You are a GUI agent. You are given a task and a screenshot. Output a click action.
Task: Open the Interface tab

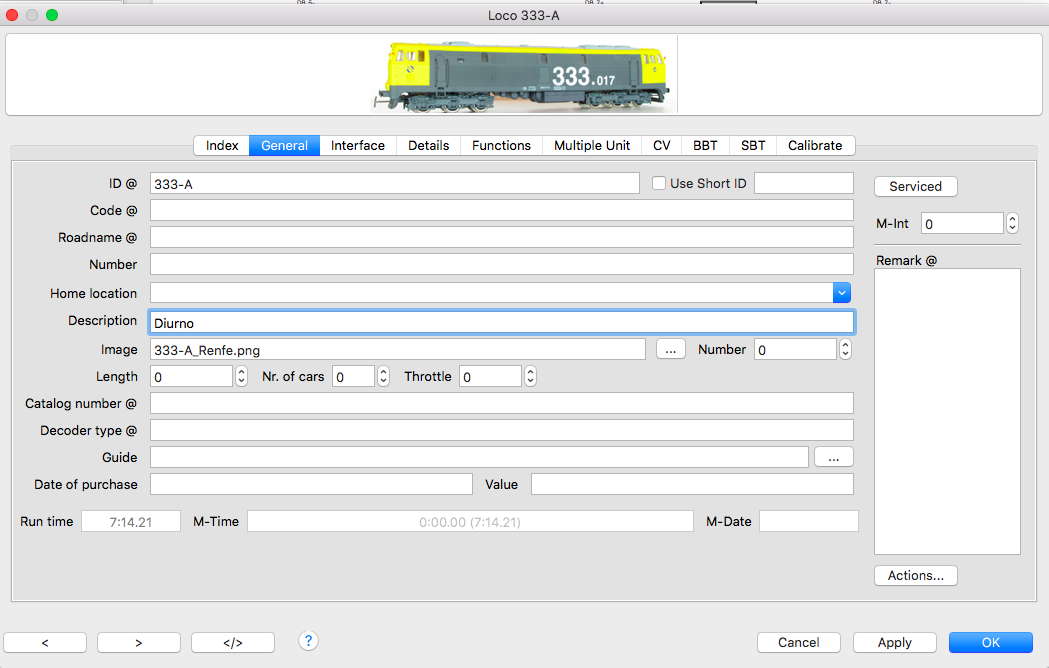(x=358, y=145)
